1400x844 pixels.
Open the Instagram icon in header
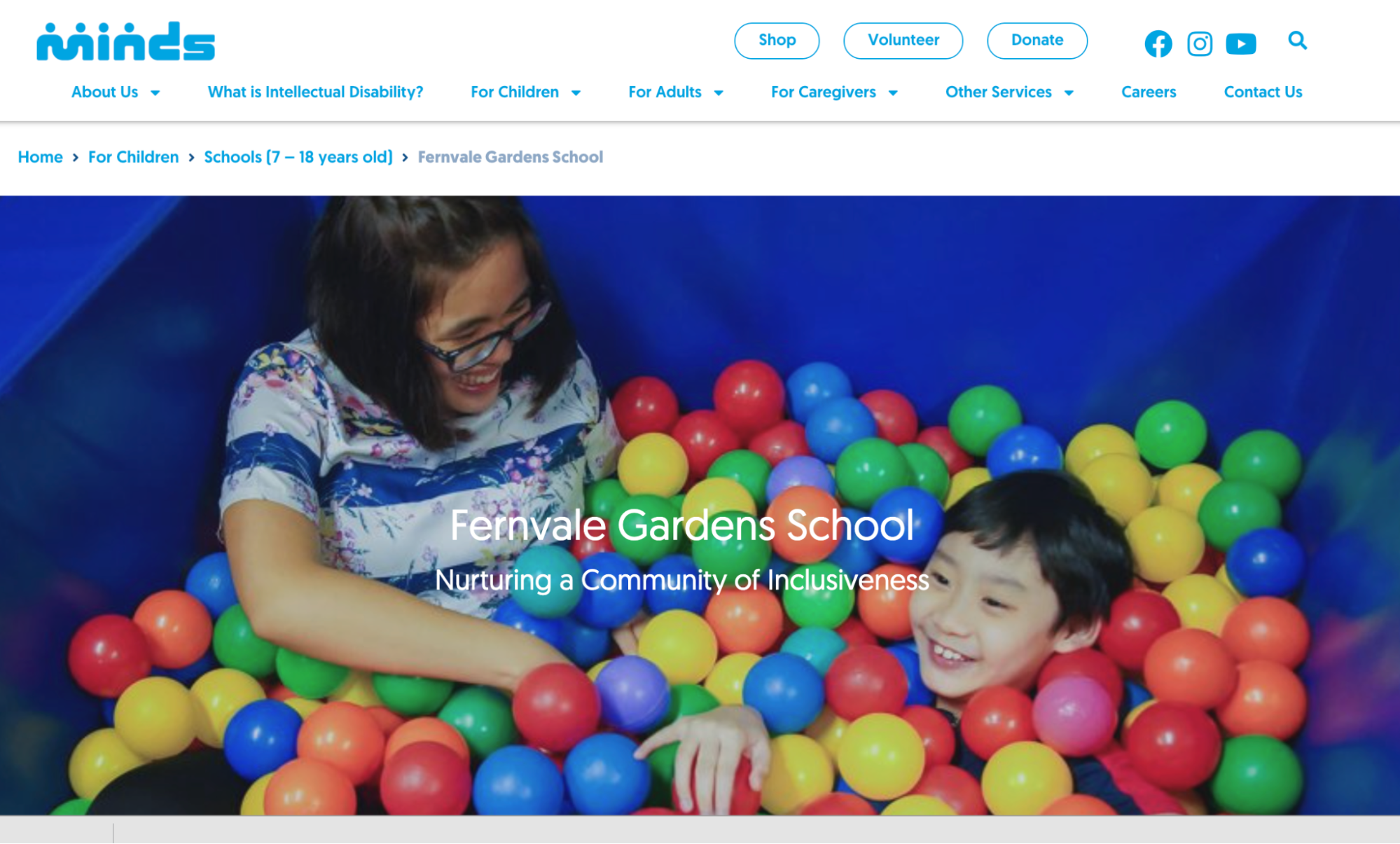pyautogui.click(x=1200, y=43)
